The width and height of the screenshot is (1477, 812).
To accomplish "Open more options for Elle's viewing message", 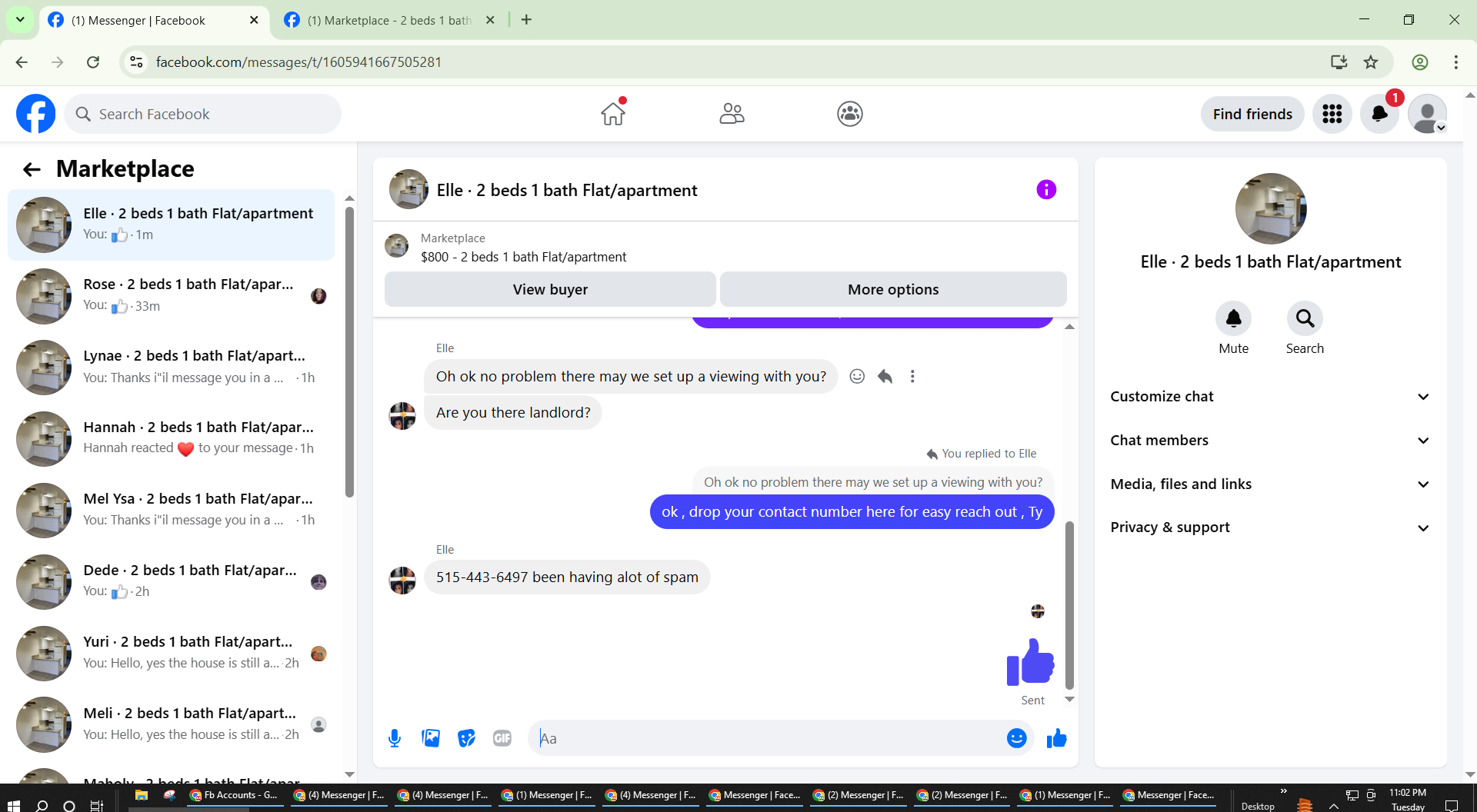I will 912,376.
